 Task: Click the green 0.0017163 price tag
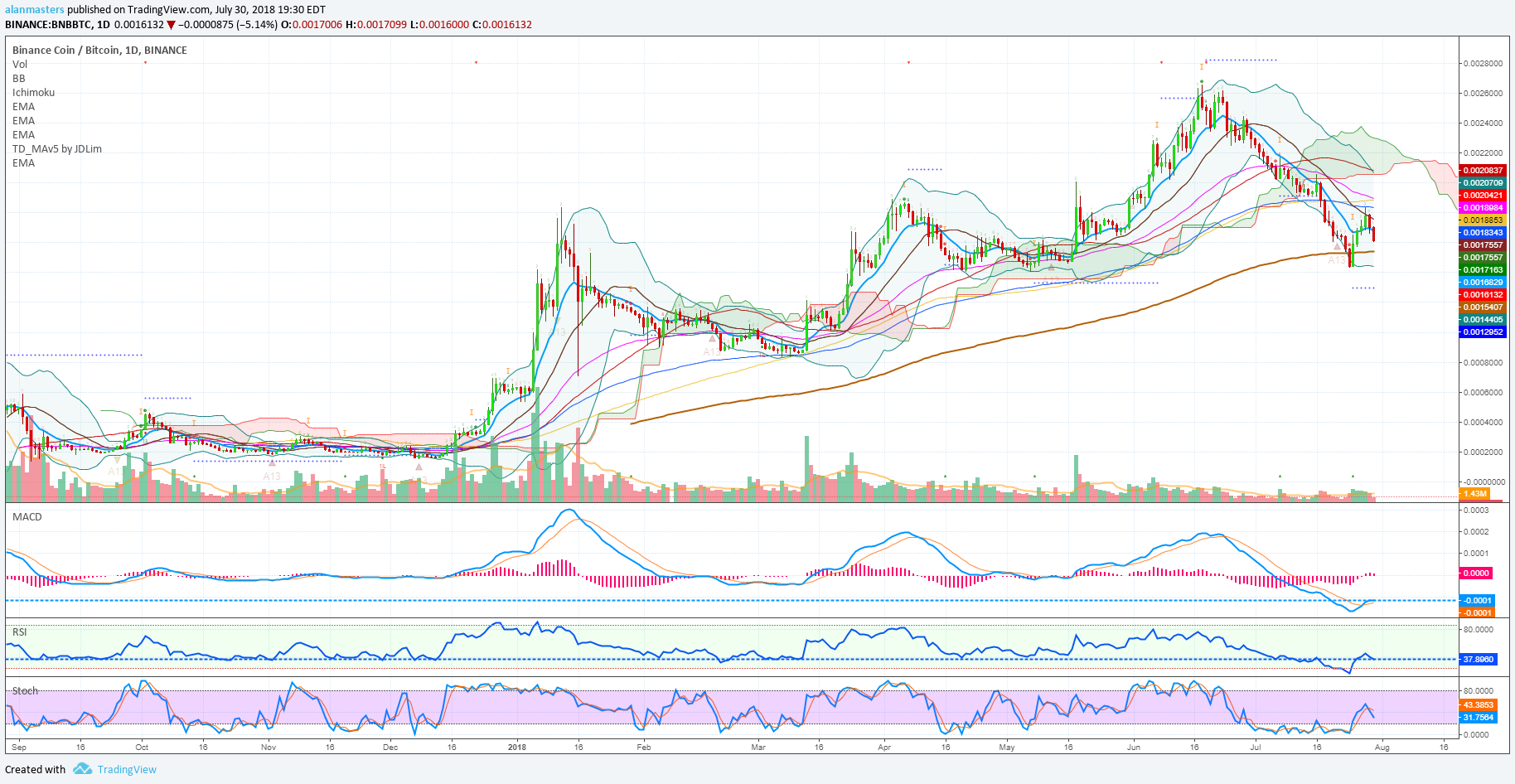click(x=1482, y=270)
